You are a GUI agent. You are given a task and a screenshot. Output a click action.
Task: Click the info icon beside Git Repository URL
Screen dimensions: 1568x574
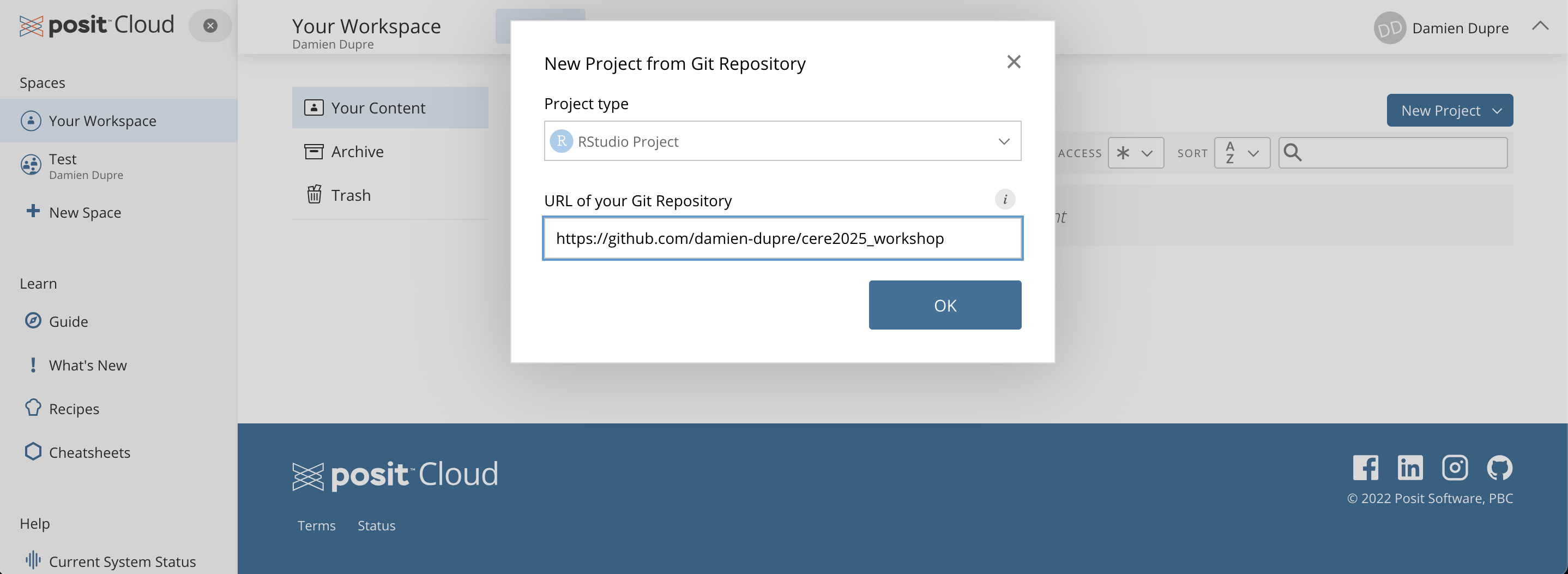tap(1005, 199)
